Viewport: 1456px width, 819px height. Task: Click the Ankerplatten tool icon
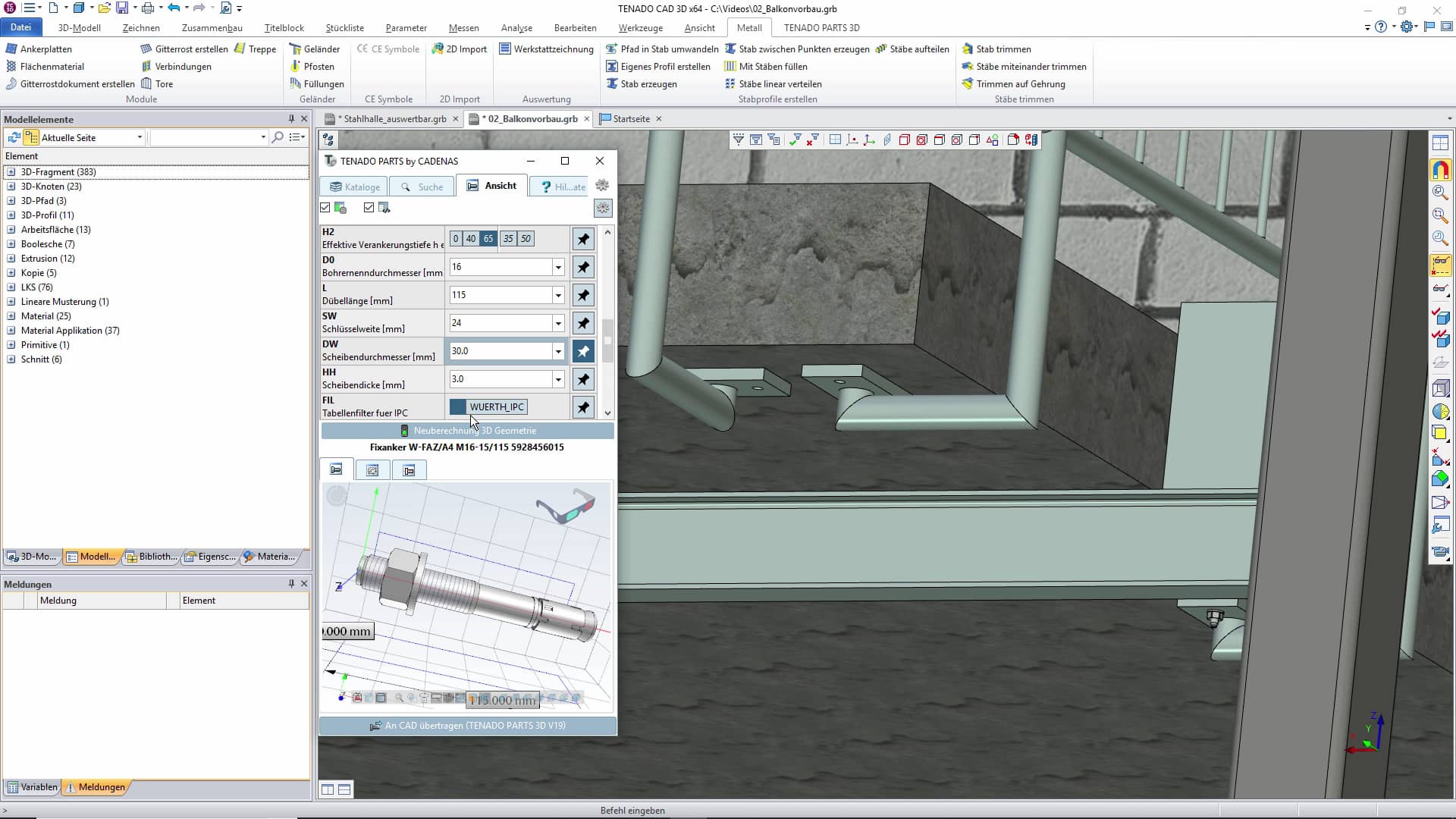11,49
